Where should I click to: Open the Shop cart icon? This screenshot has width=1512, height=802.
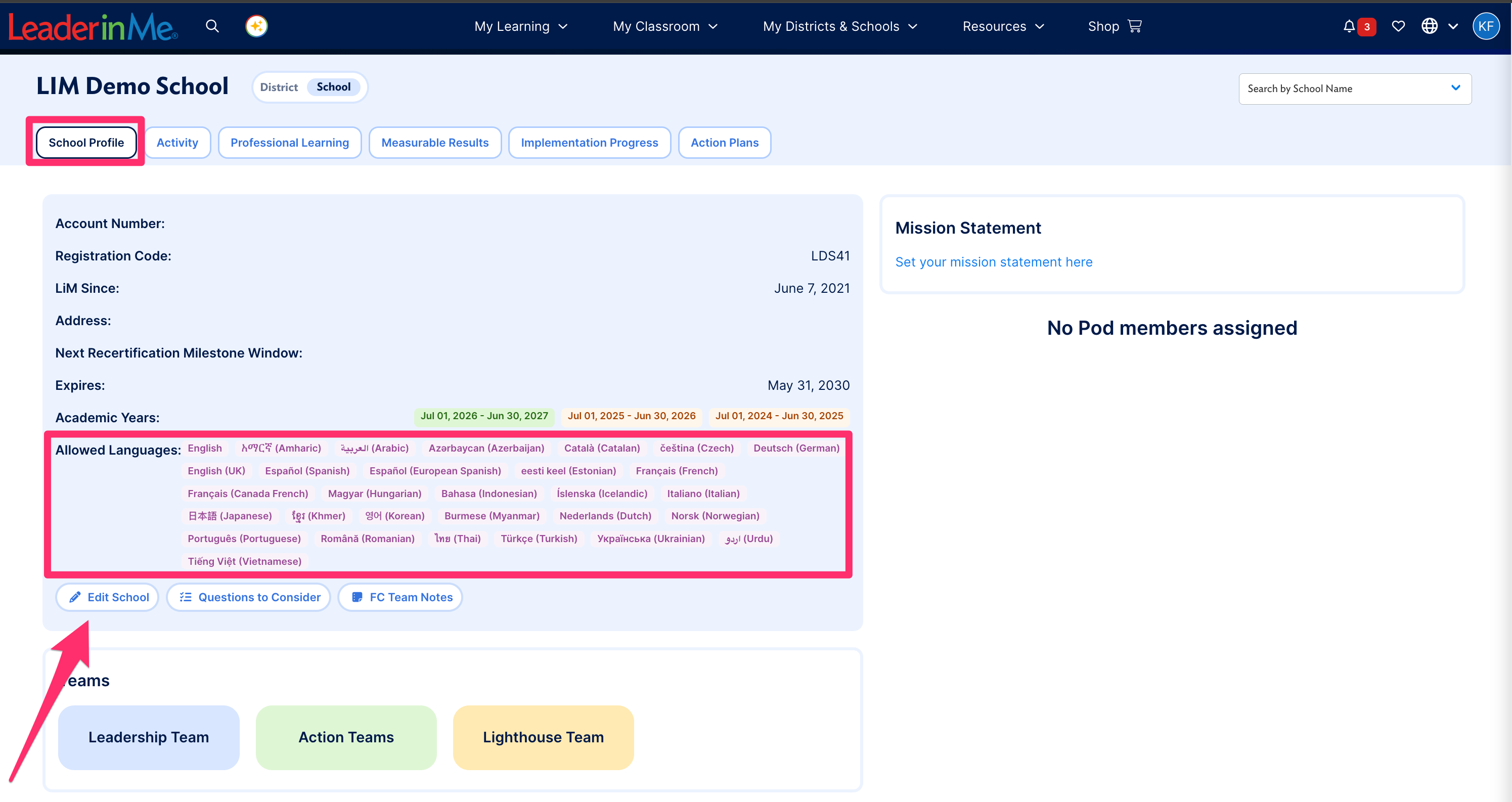[1135, 26]
